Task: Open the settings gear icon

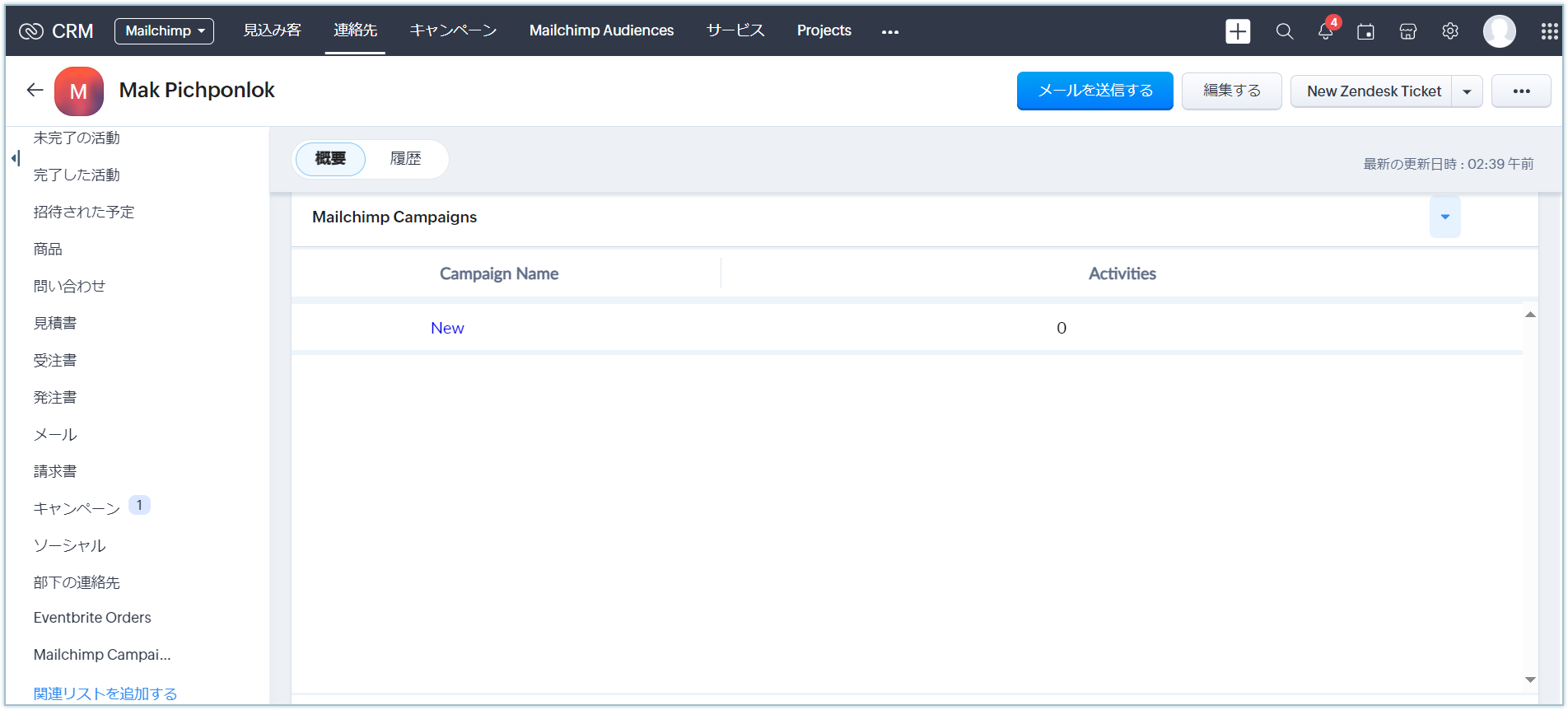Action: click(x=1450, y=31)
